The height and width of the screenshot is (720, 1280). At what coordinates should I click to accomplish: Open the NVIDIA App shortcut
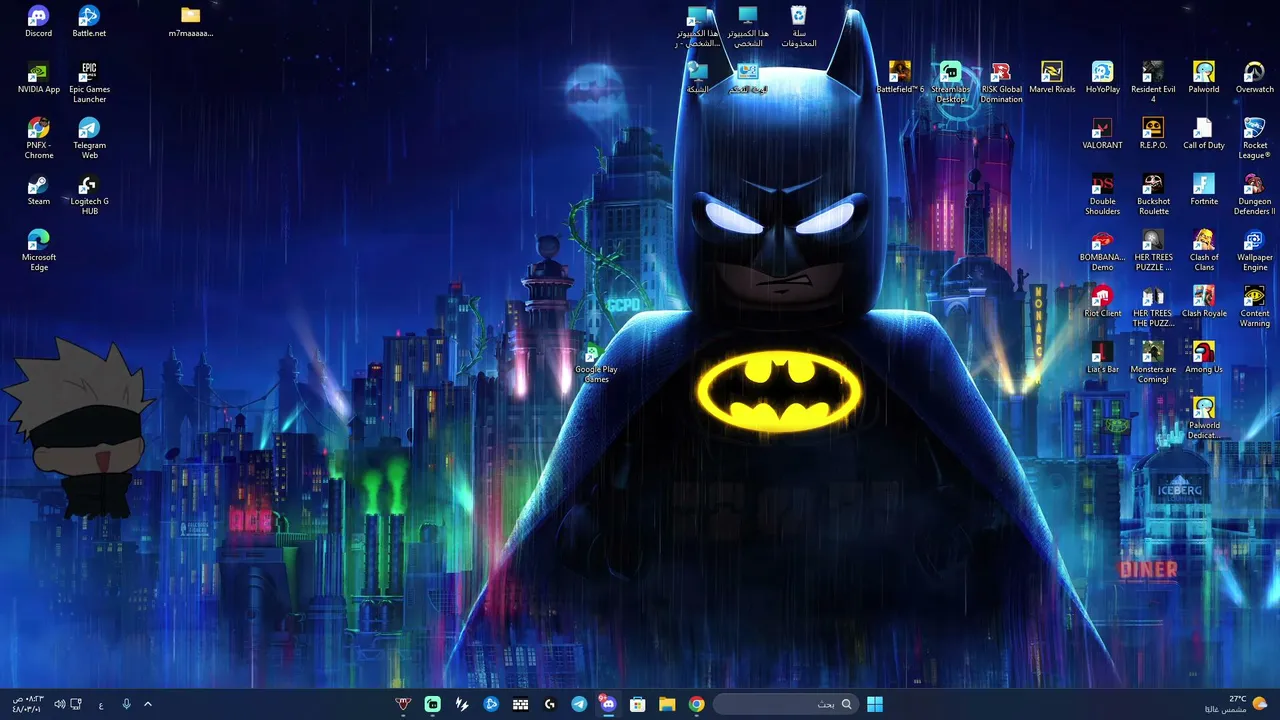[38, 77]
